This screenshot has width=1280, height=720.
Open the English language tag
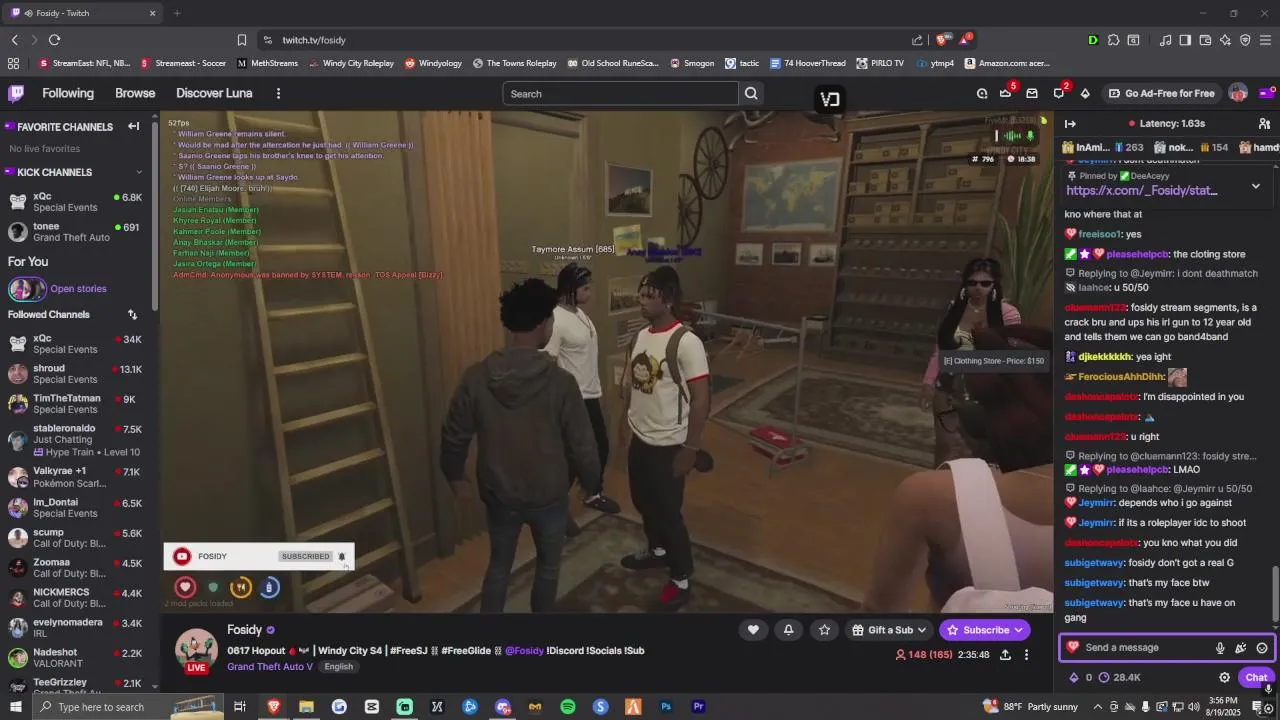[338, 667]
